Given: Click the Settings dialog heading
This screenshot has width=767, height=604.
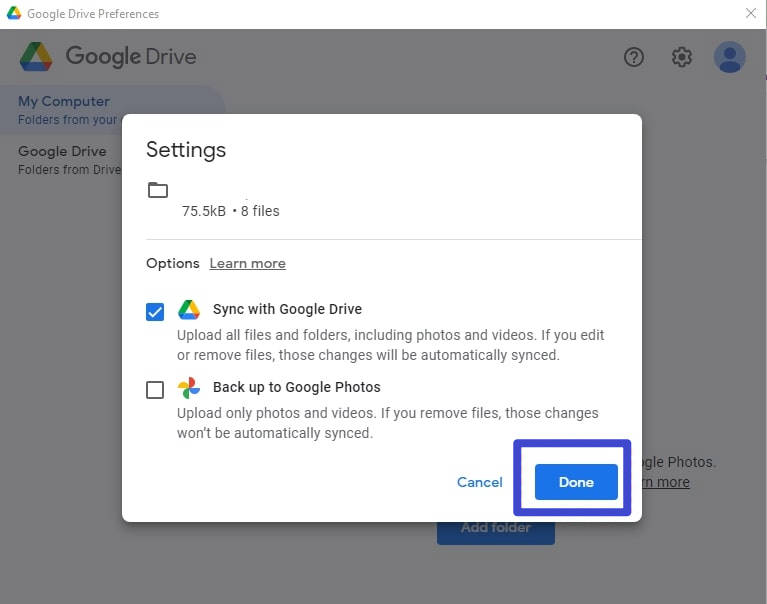Looking at the screenshot, I should click(x=186, y=150).
